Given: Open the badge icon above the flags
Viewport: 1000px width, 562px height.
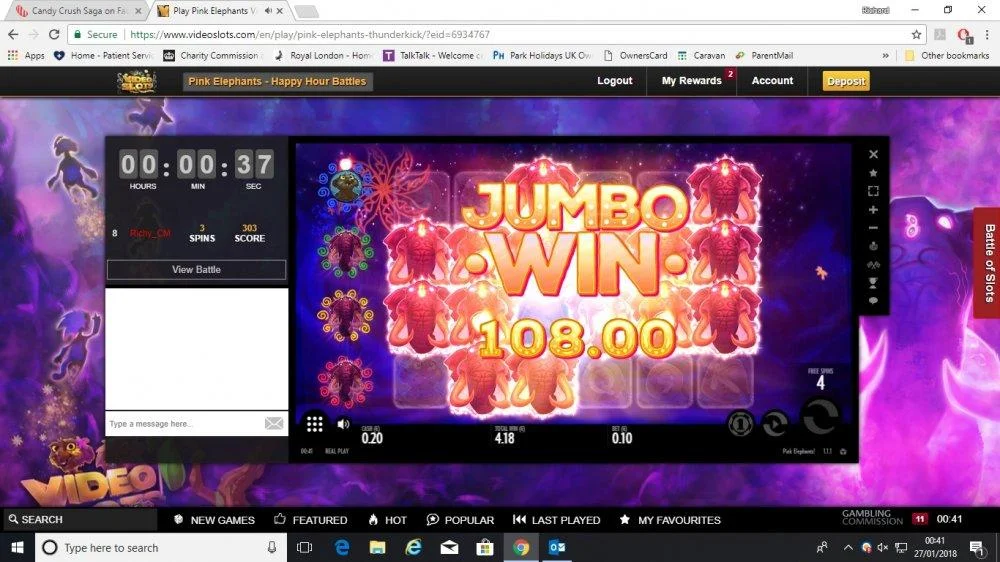Looking at the screenshot, I should click(x=873, y=246).
